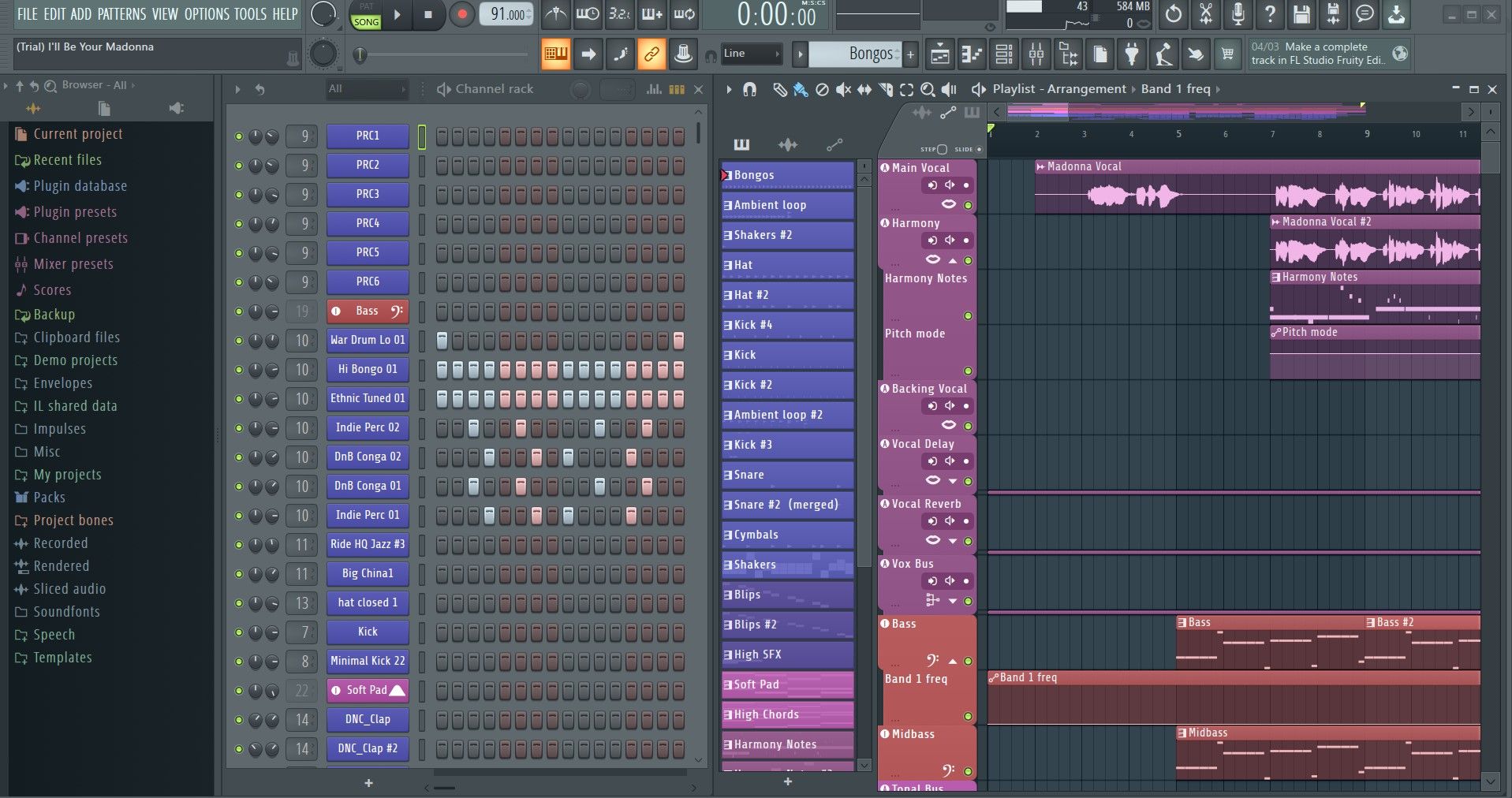Open project info speech bubble icon

click(1365, 13)
